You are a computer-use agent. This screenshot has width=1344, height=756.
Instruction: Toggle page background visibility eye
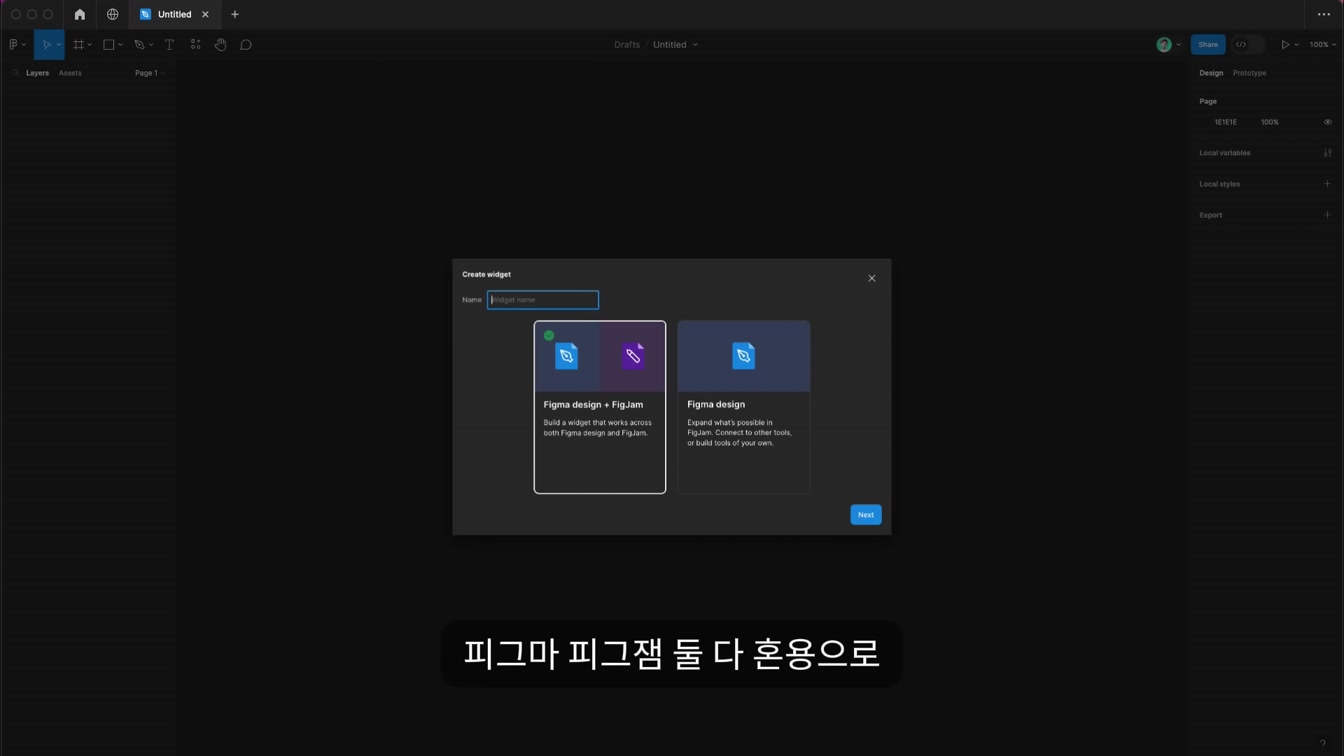coord(1328,122)
